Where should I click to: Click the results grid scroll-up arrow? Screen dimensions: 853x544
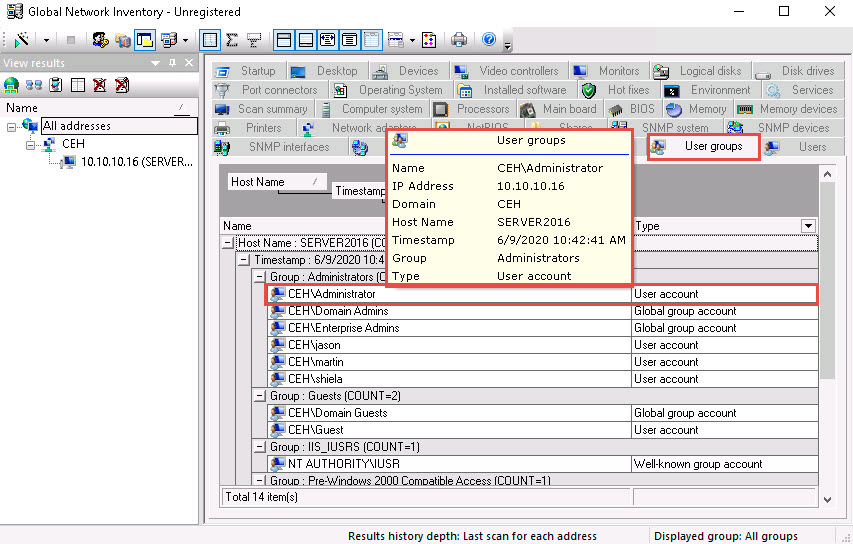(827, 174)
